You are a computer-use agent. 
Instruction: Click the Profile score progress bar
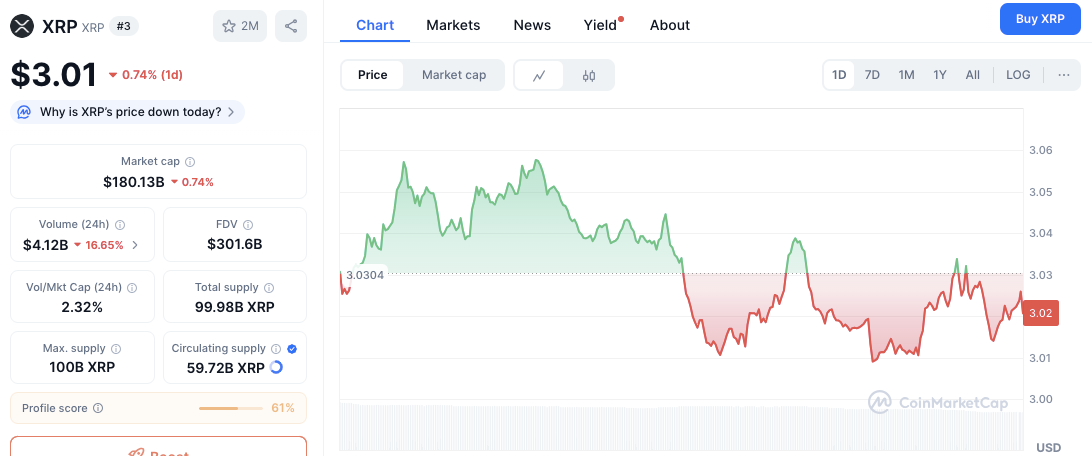tap(228, 408)
